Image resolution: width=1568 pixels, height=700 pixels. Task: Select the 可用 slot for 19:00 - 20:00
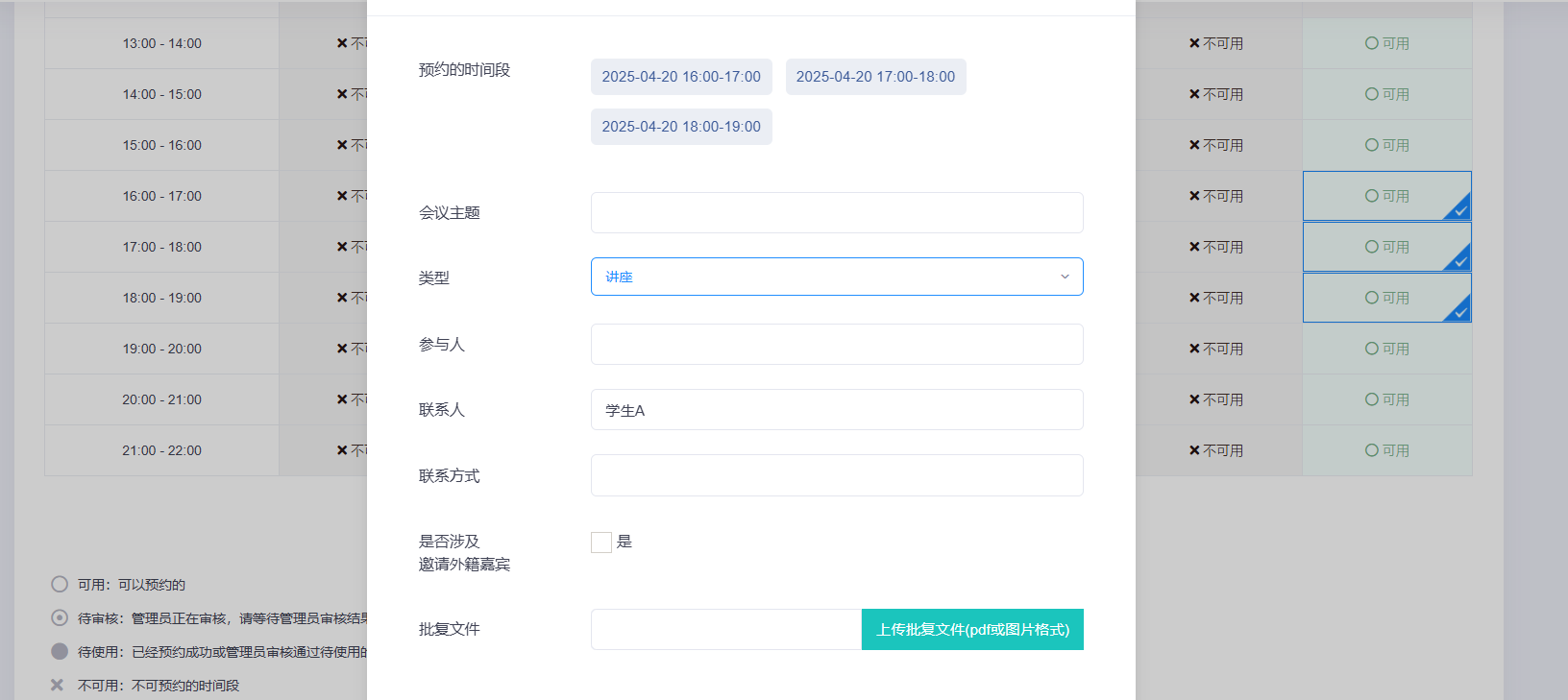pyautogui.click(x=1386, y=349)
